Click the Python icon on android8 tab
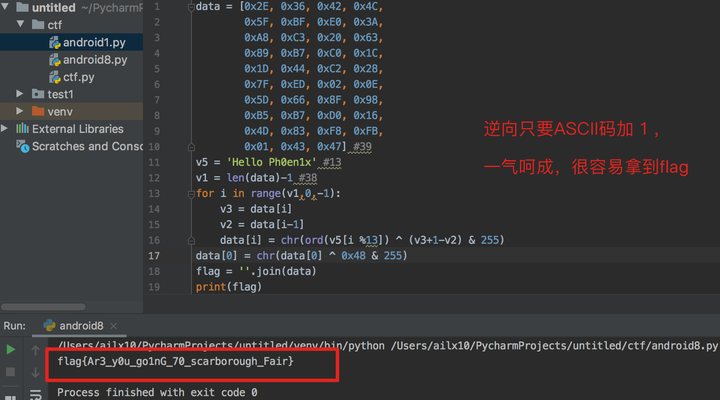 click(49, 326)
